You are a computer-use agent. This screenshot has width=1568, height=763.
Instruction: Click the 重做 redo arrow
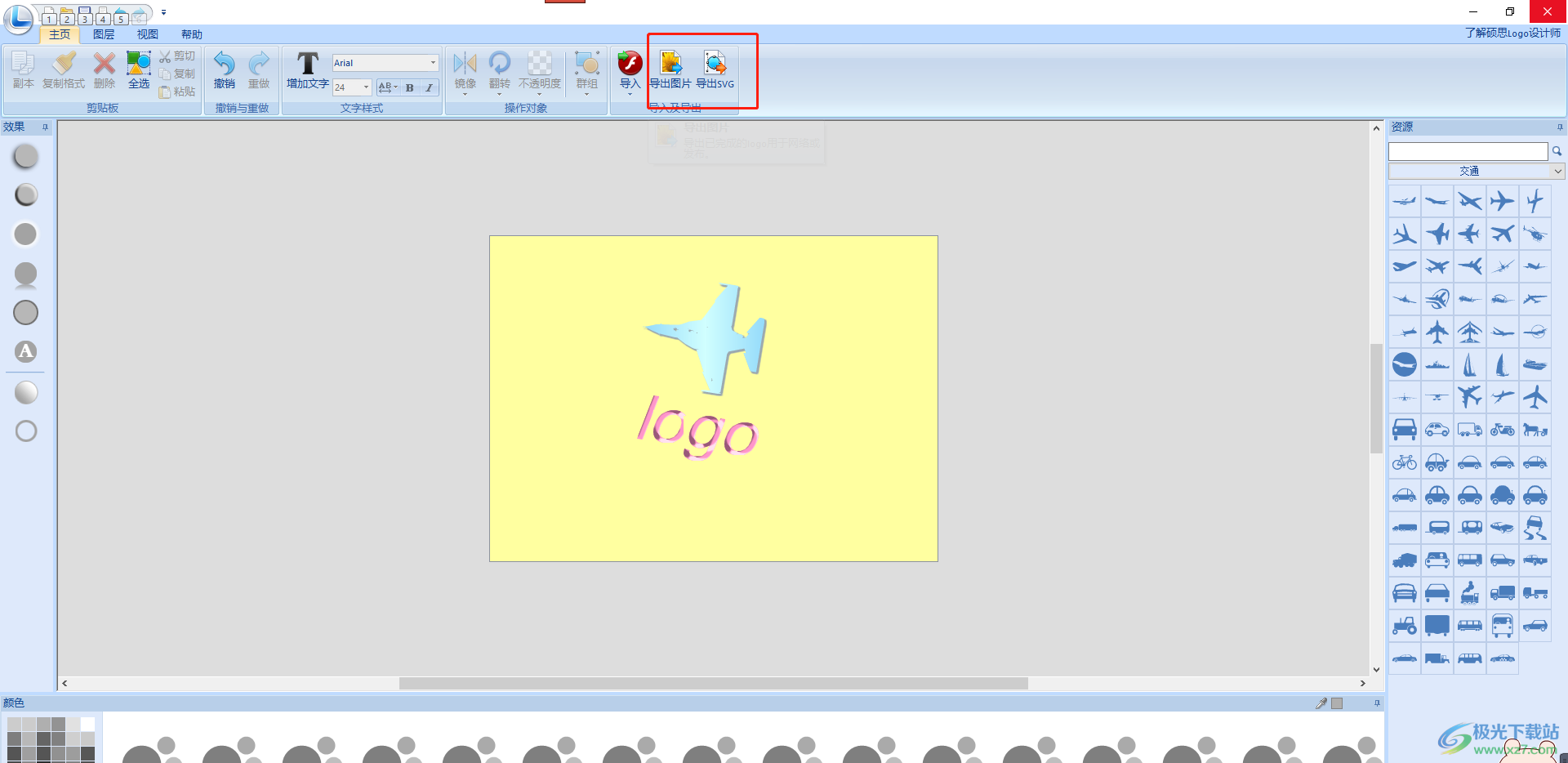259,64
